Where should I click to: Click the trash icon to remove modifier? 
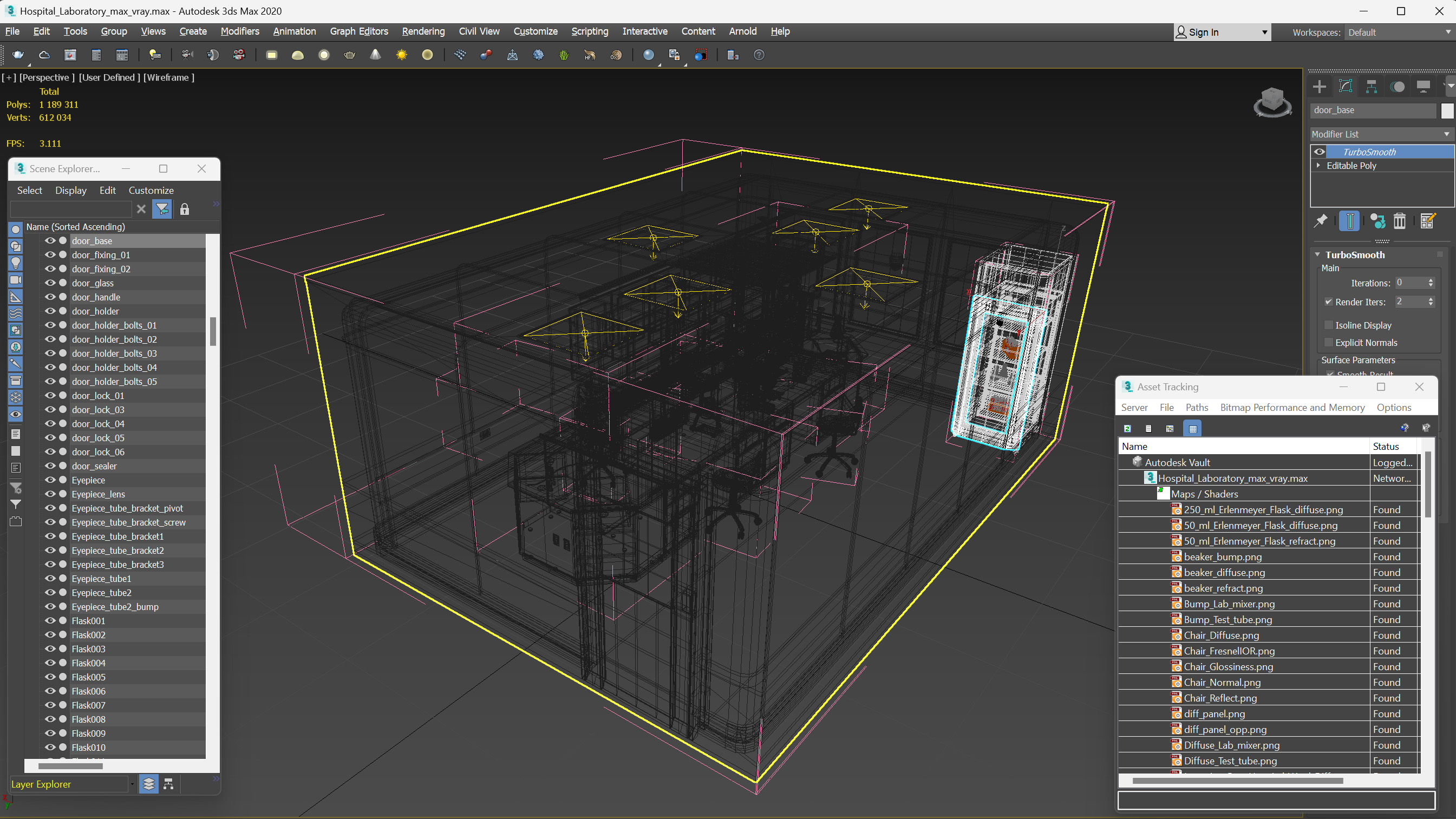point(1400,221)
